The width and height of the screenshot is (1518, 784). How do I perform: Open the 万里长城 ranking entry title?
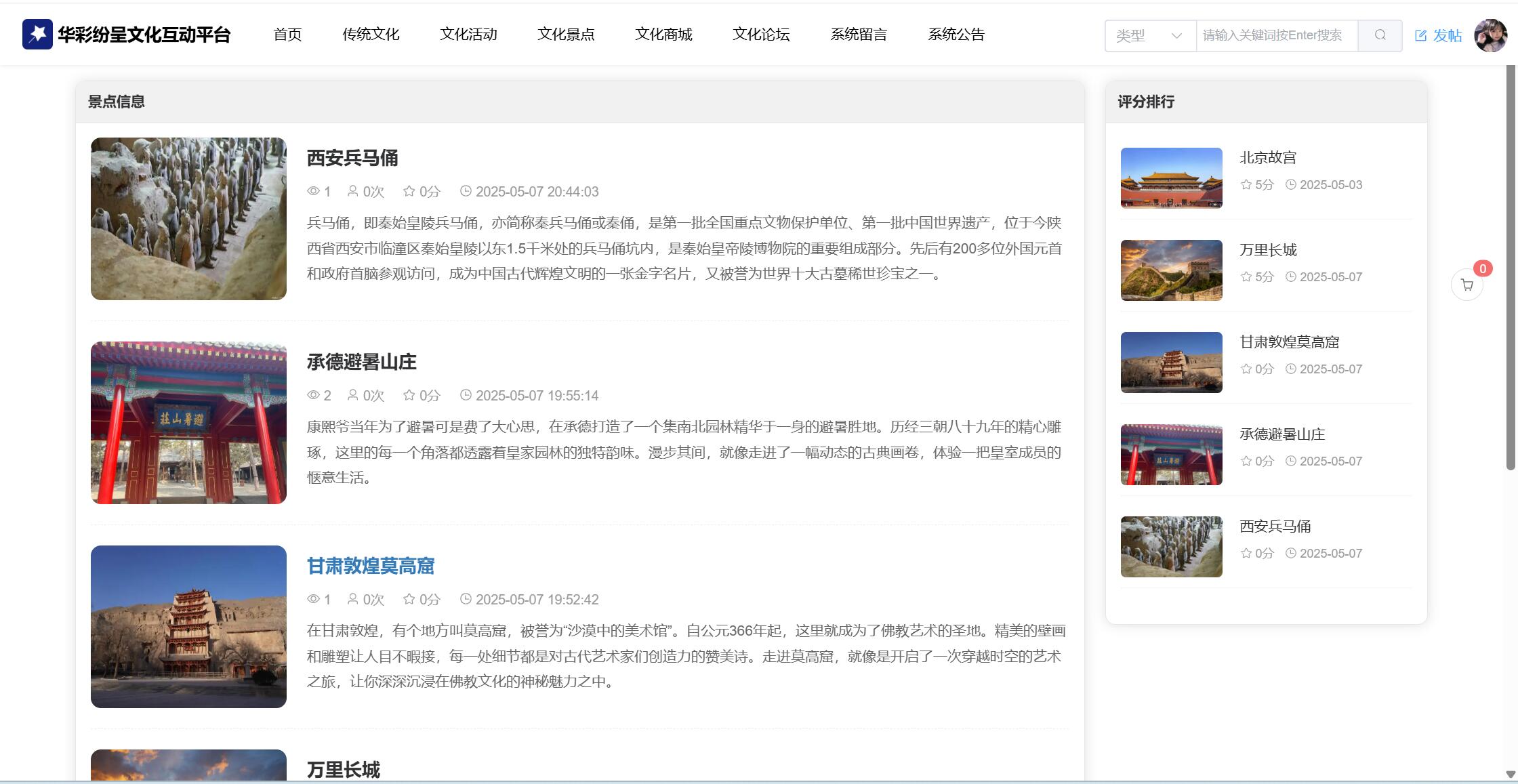(x=1268, y=250)
